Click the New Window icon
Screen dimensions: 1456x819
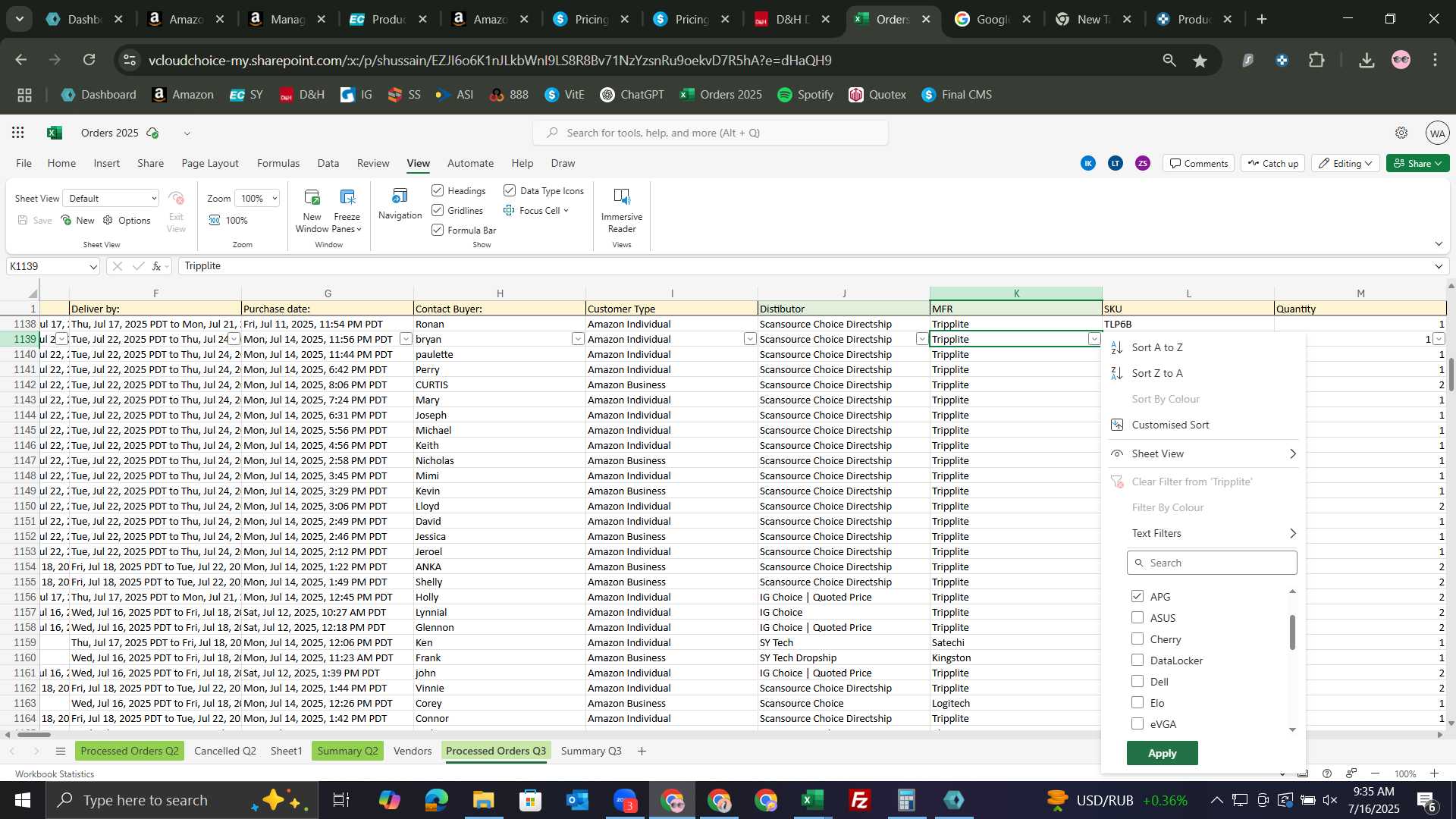pos(312,211)
